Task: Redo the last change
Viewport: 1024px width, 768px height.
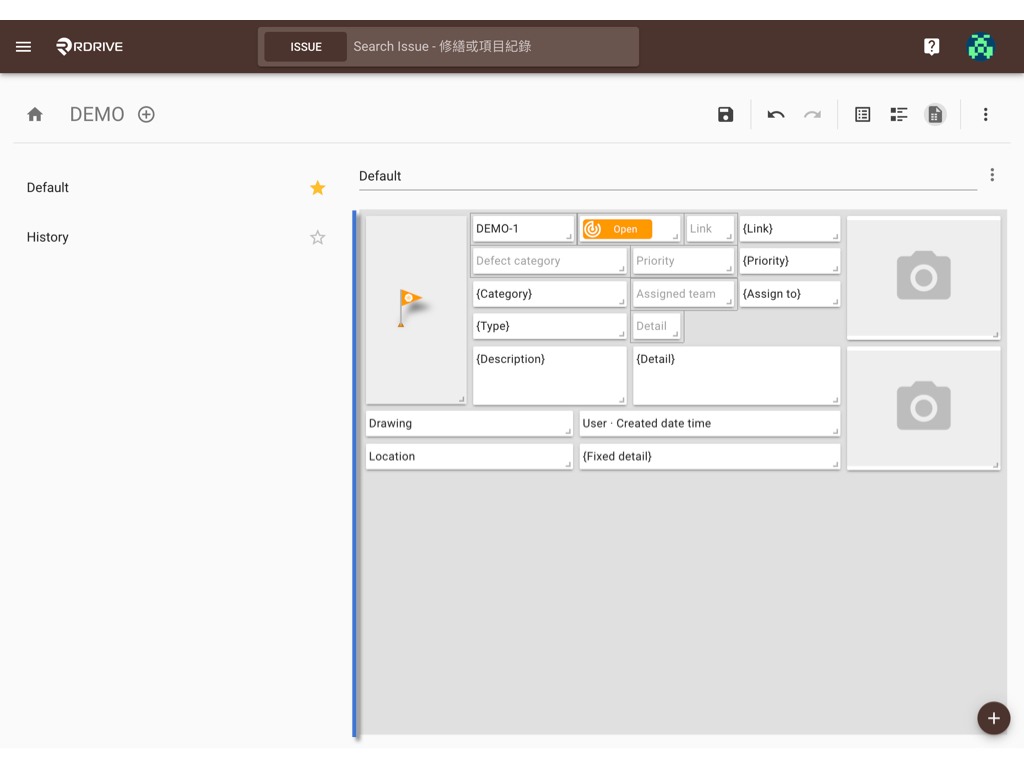Action: pyautogui.click(x=812, y=114)
